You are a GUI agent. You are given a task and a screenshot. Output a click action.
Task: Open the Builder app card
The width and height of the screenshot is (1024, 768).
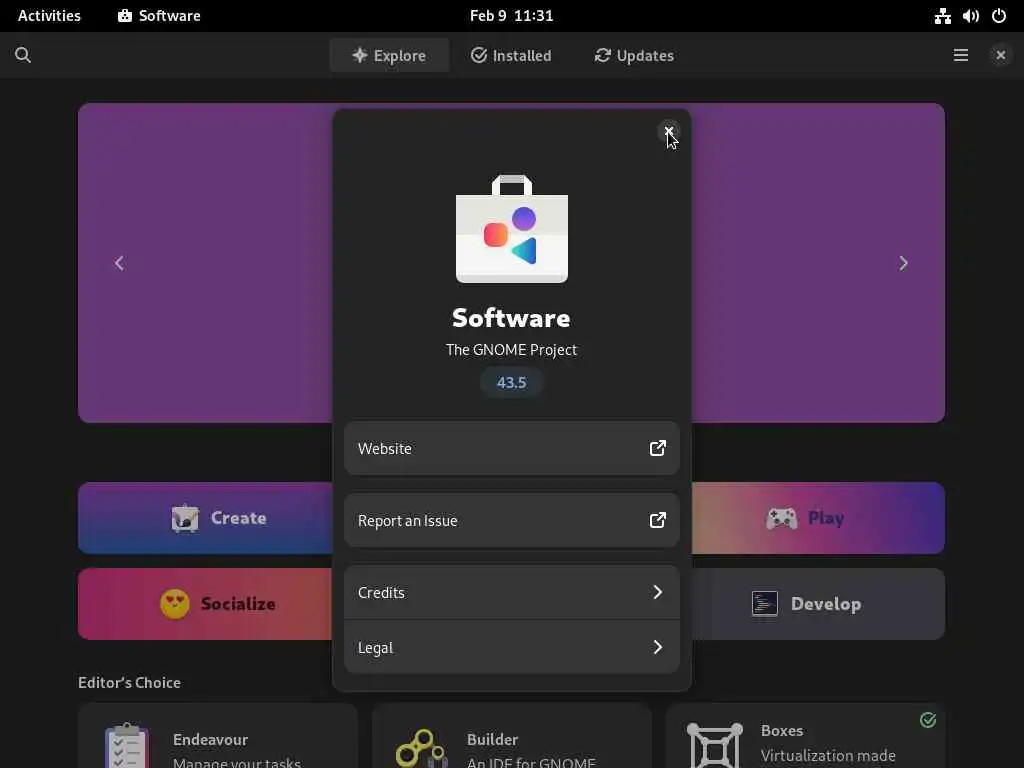pyautogui.click(x=512, y=736)
